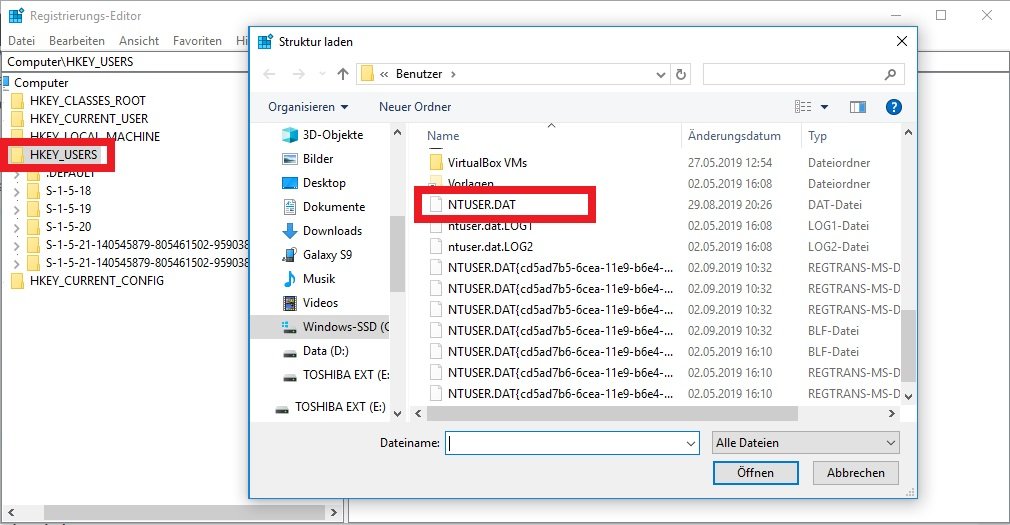
Task: Click the Öffnen button
Action: coord(756,473)
